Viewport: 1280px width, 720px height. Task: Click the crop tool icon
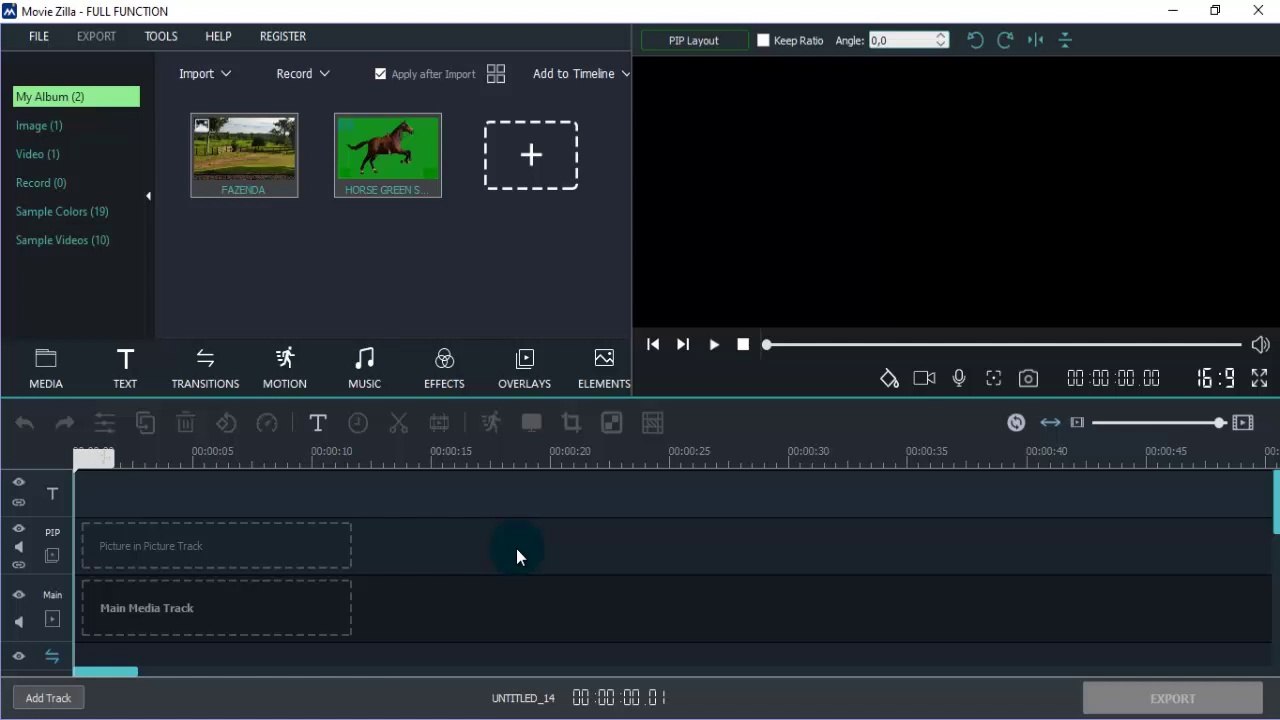(571, 423)
